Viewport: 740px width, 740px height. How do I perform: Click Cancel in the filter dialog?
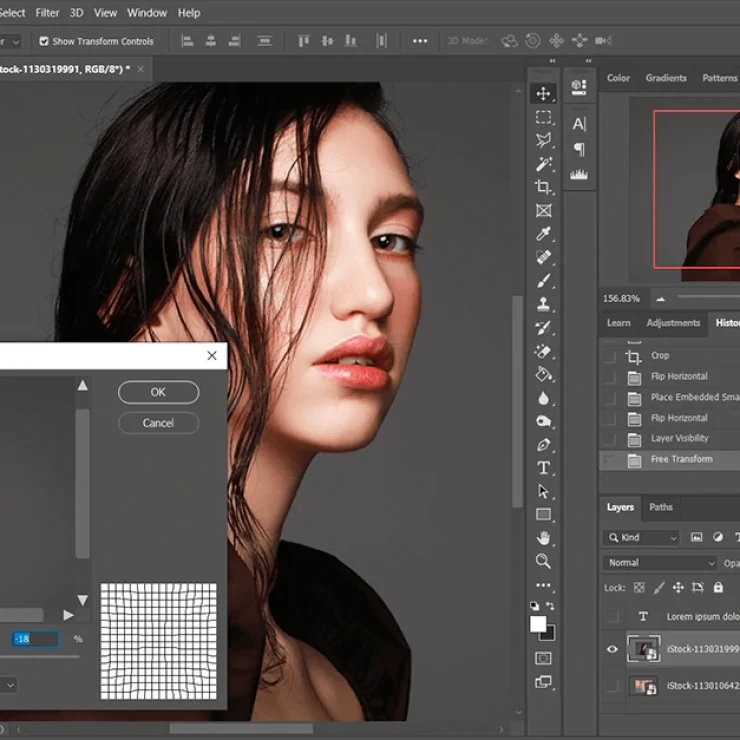[x=158, y=423]
